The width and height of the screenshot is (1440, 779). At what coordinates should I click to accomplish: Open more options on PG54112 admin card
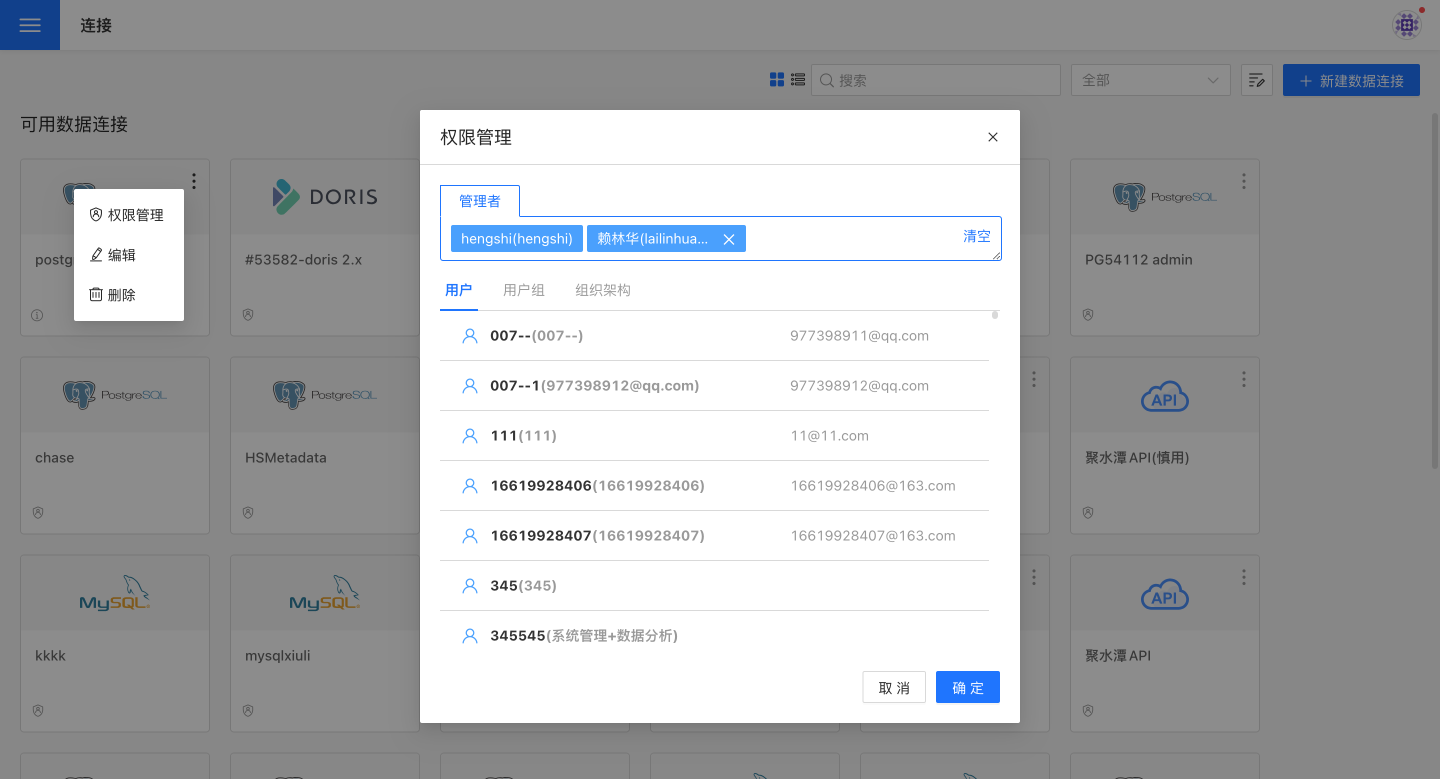pyautogui.click(x=1244, y=181)
